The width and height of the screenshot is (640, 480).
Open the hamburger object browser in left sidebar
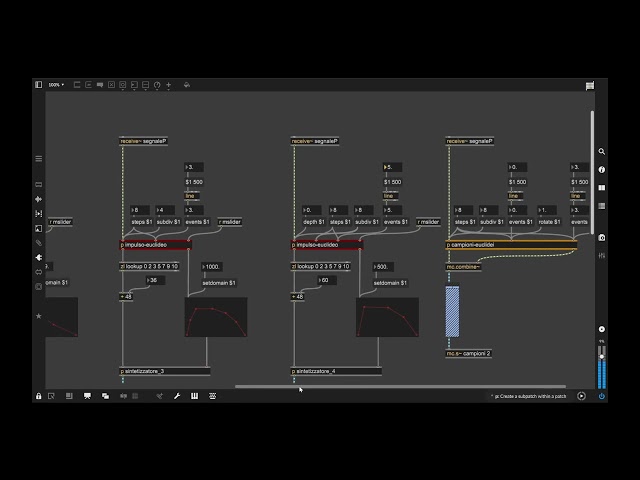click(39, 158)
